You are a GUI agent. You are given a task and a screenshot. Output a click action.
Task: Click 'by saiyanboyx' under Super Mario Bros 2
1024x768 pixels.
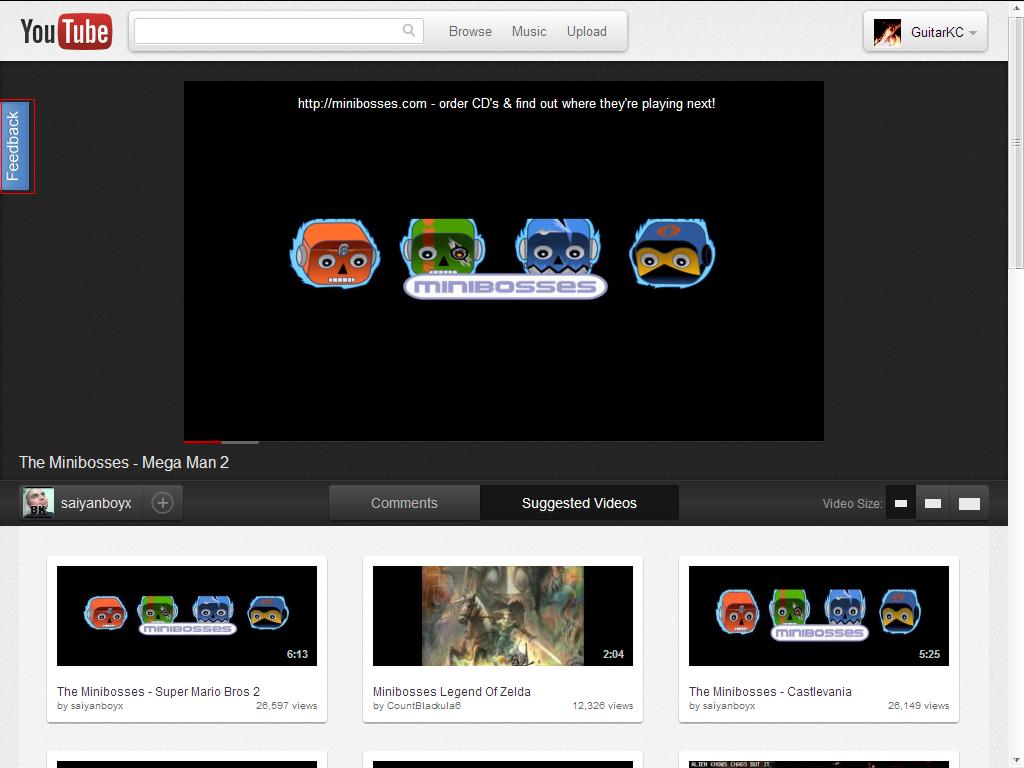[90, 706]
